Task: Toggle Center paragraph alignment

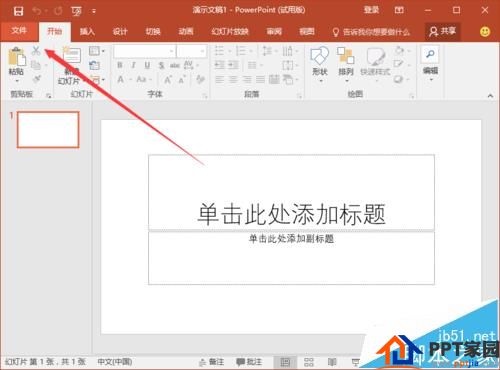Action: (x=233, y=79)
